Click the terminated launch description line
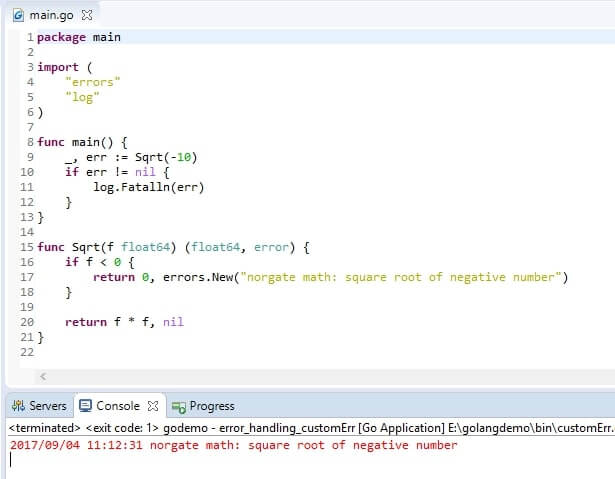Screen dimensions: 615x479 click(x=300, y=428)
